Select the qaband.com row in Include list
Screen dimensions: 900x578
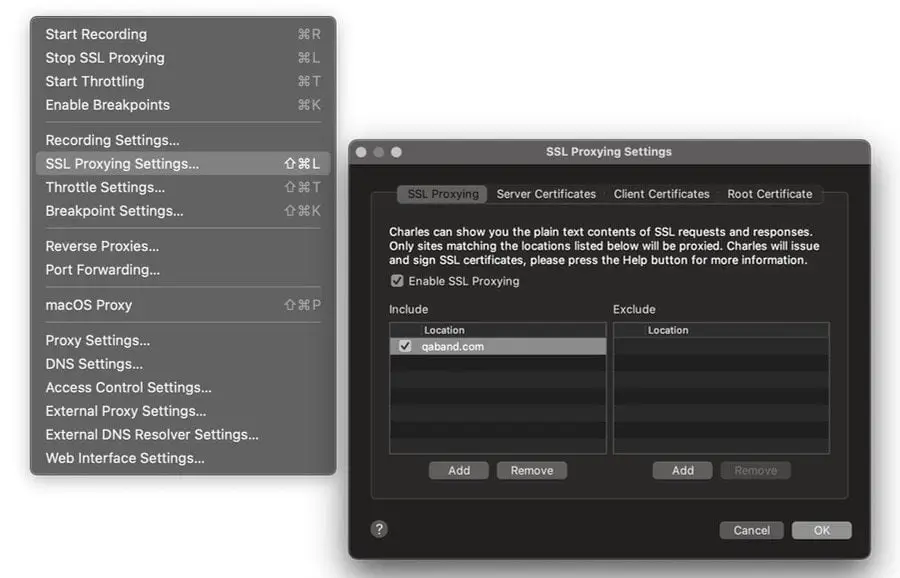tap(500, 346)
